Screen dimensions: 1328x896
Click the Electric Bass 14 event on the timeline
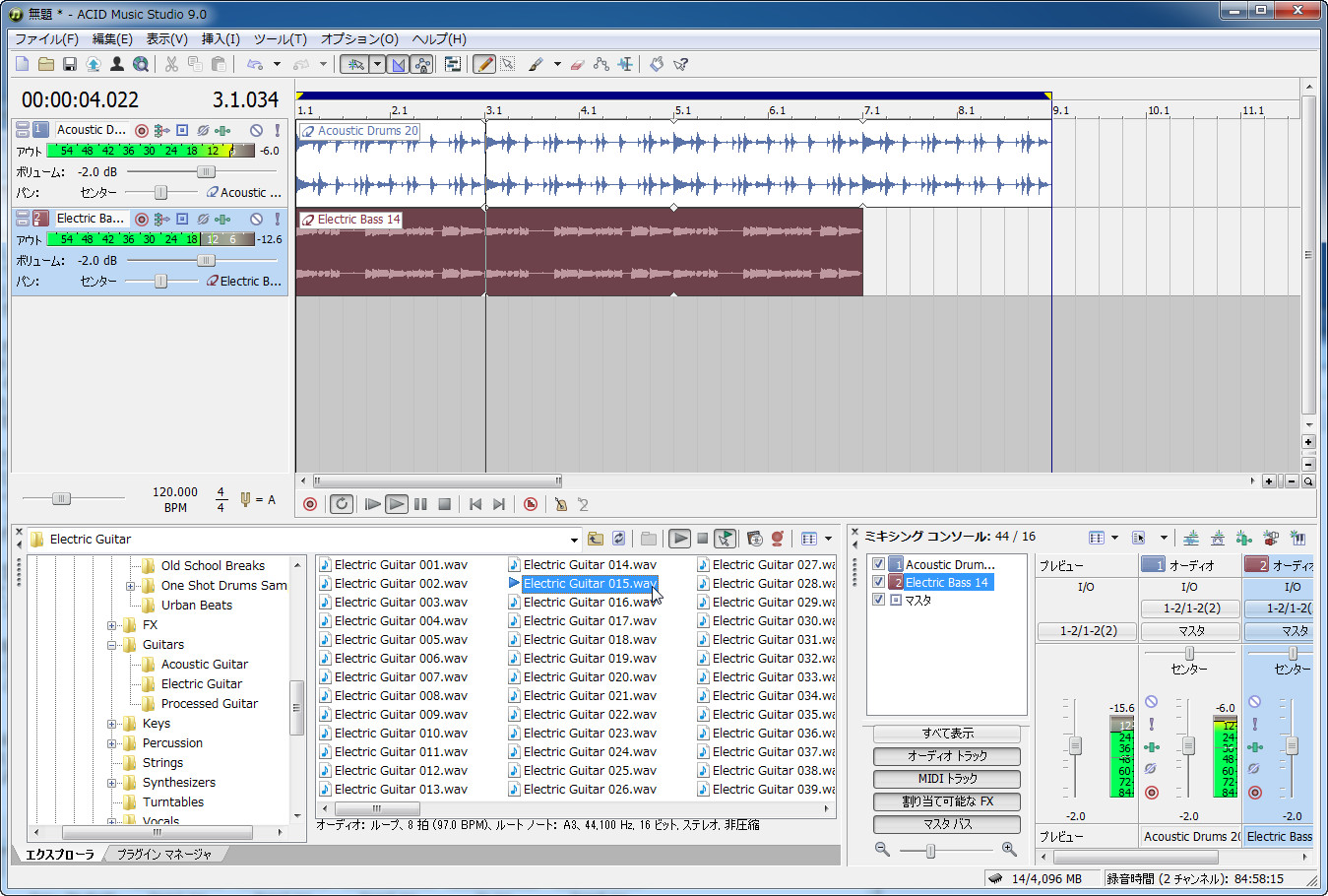(579, 252)
